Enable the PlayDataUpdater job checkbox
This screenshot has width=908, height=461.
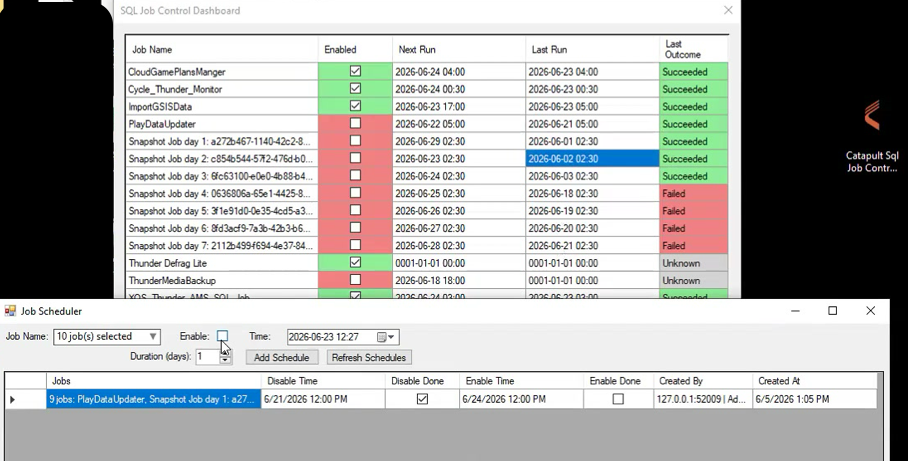pyautogui.click(x=355, y=123)
